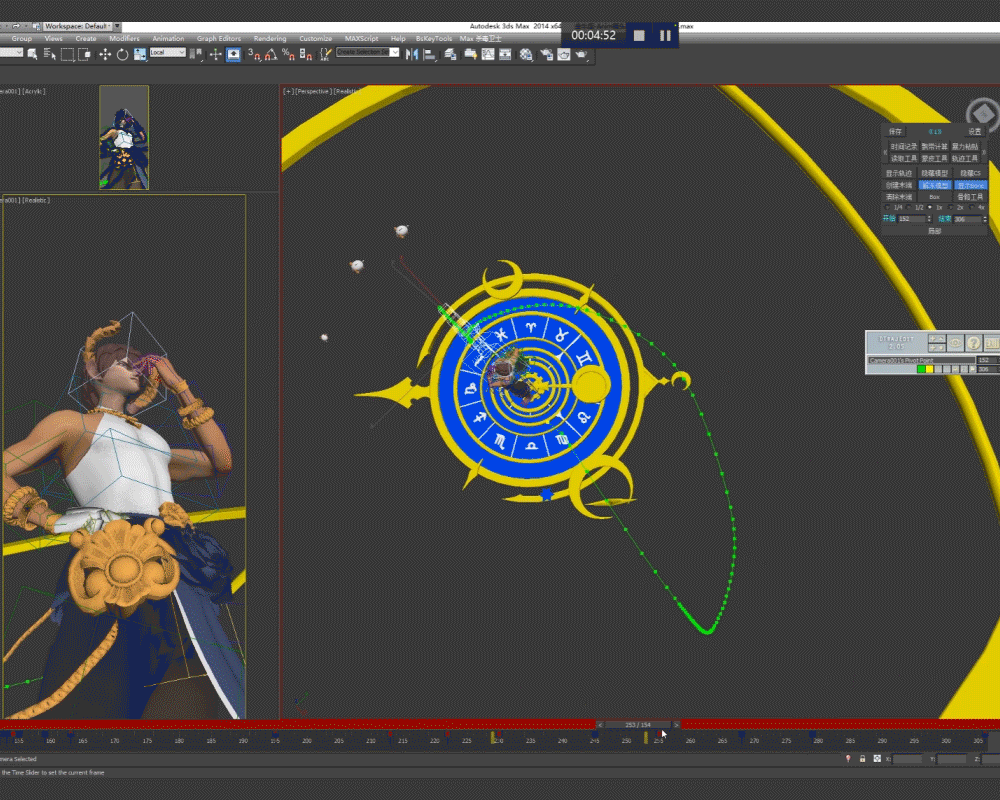Viewport: 1000px width, 800px height.
Task: Open the Rendered Frame Window
Action: (564, 55)
